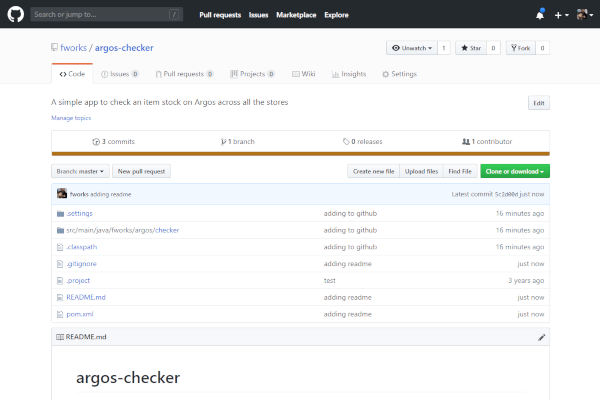
Task: Open the 3 commits history
Action: pyautogui.click(x=113, y=142)
